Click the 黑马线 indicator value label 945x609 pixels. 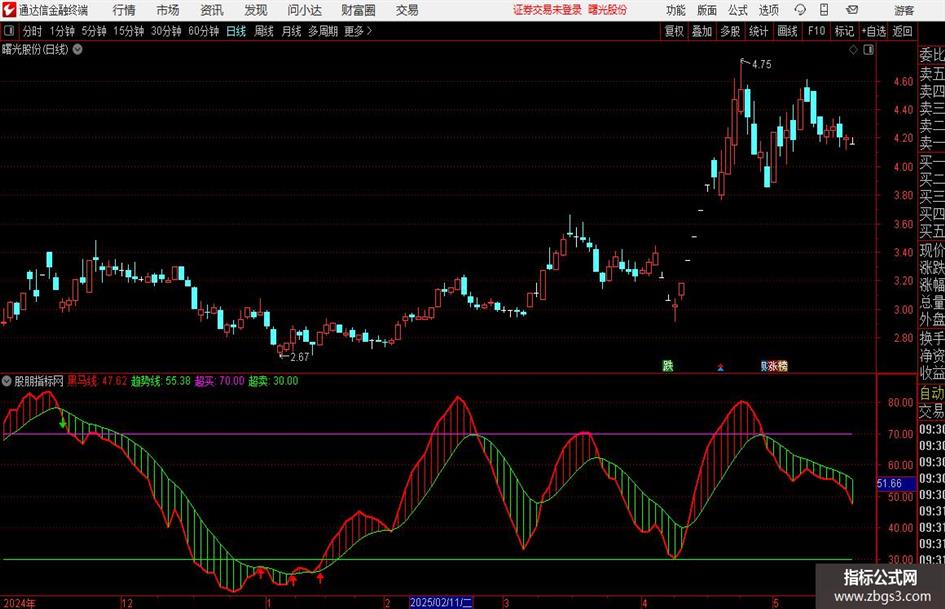[x=96, y=380]
